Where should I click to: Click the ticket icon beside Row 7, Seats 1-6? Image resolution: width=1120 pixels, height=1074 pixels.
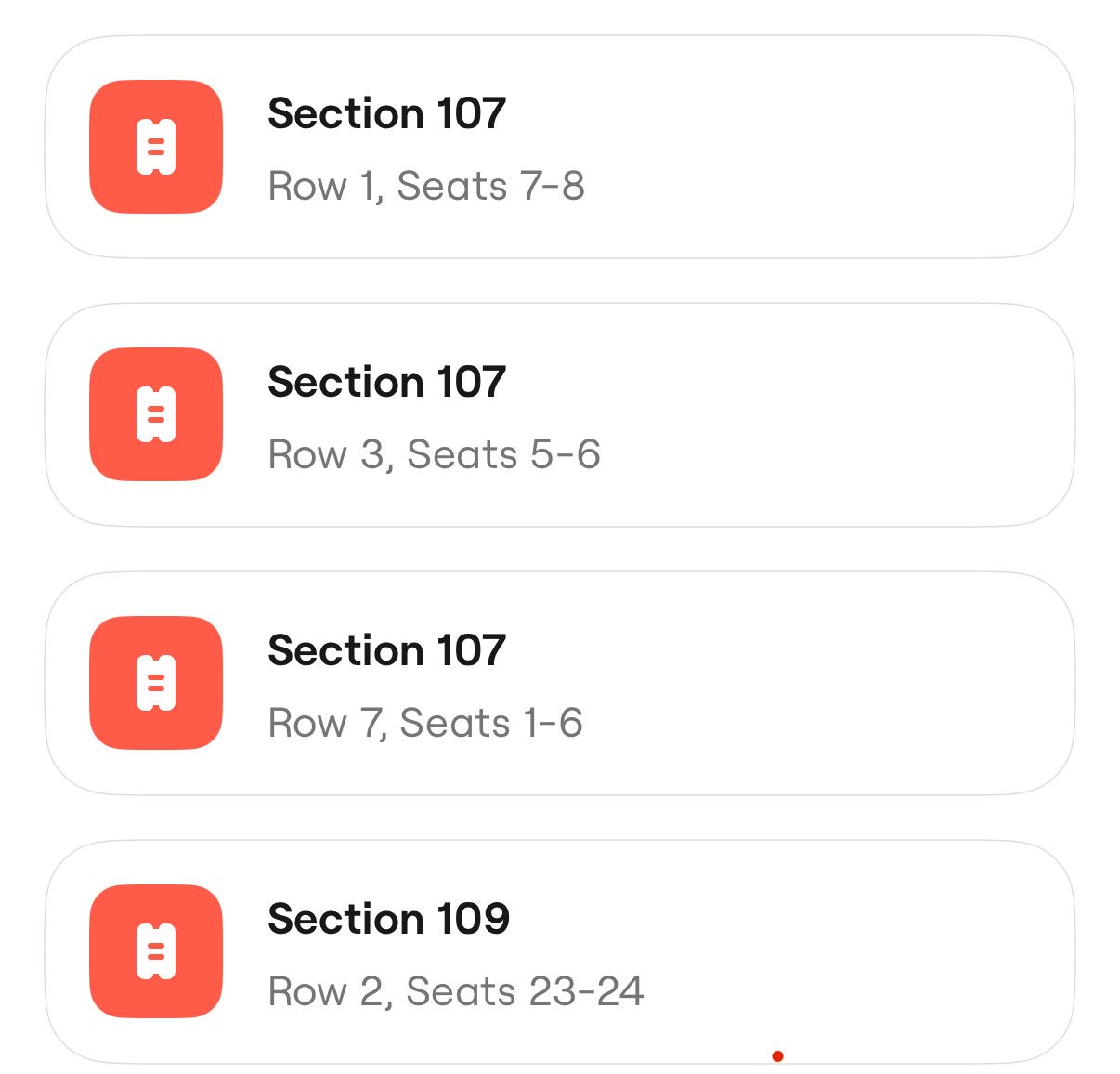[x=156, y=683]
